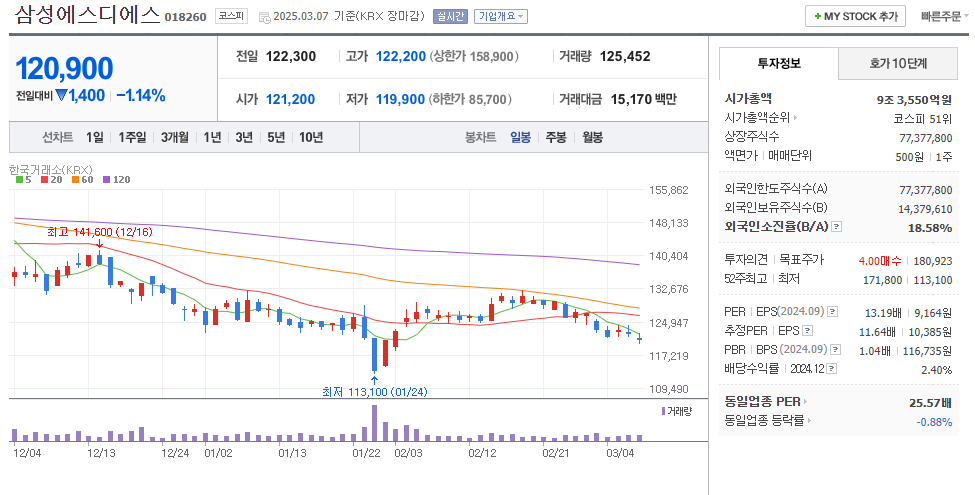Click the green 5-day moving average legend
The image size is (975, 495).
[23, 180]
